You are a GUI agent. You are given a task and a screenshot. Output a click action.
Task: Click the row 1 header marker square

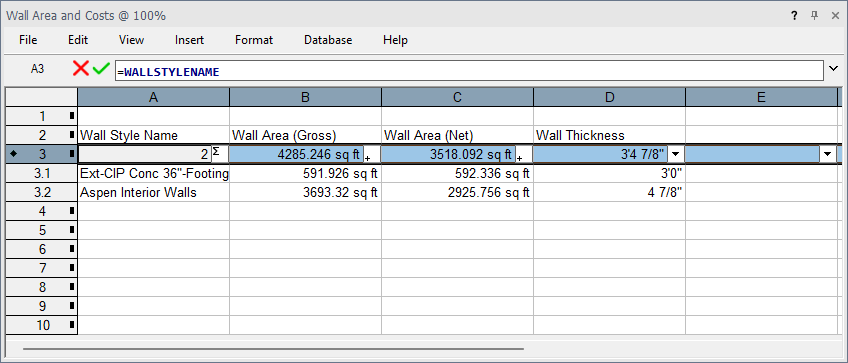pos(72,116)
